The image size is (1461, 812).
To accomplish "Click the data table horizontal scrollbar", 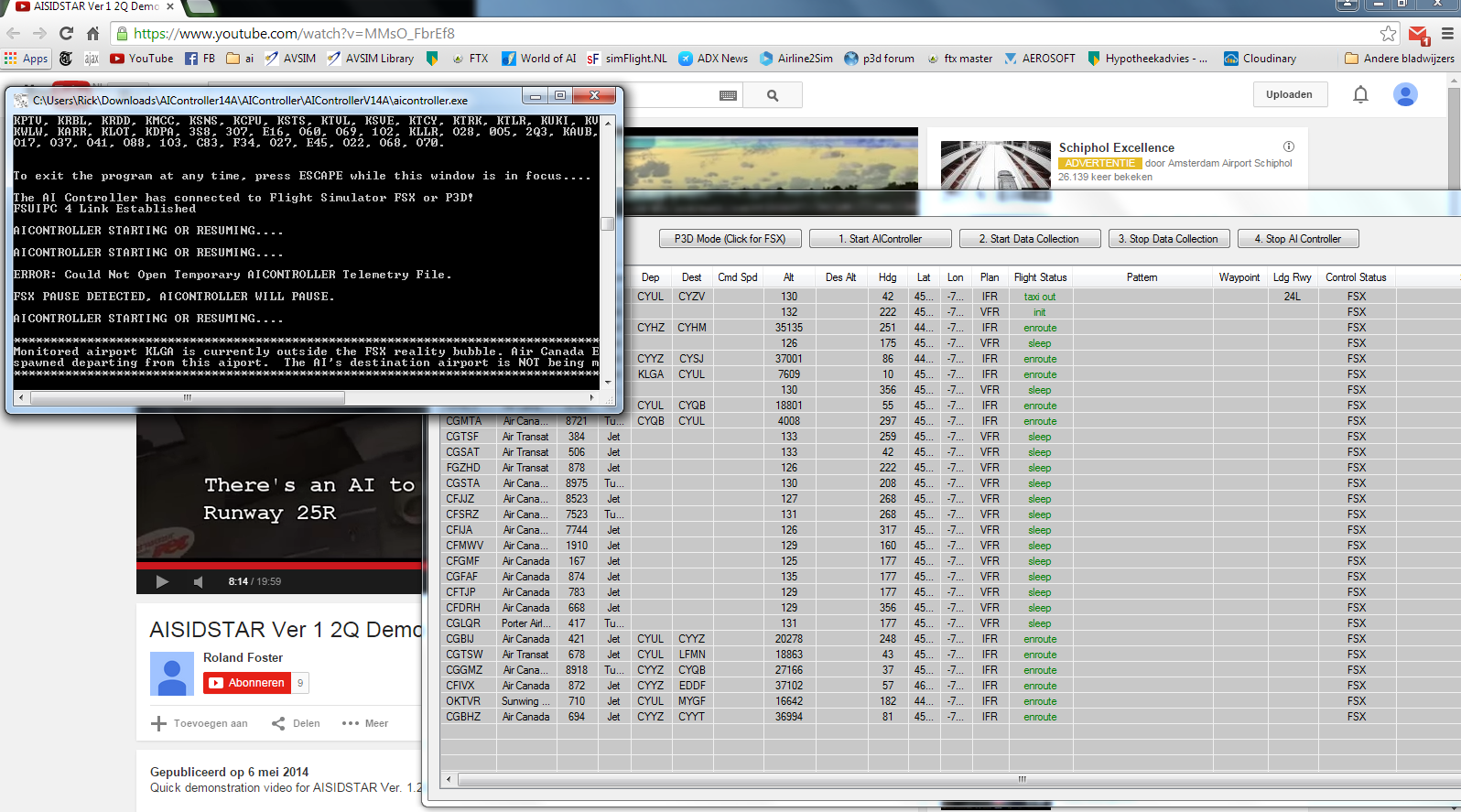I will [958, 780].
